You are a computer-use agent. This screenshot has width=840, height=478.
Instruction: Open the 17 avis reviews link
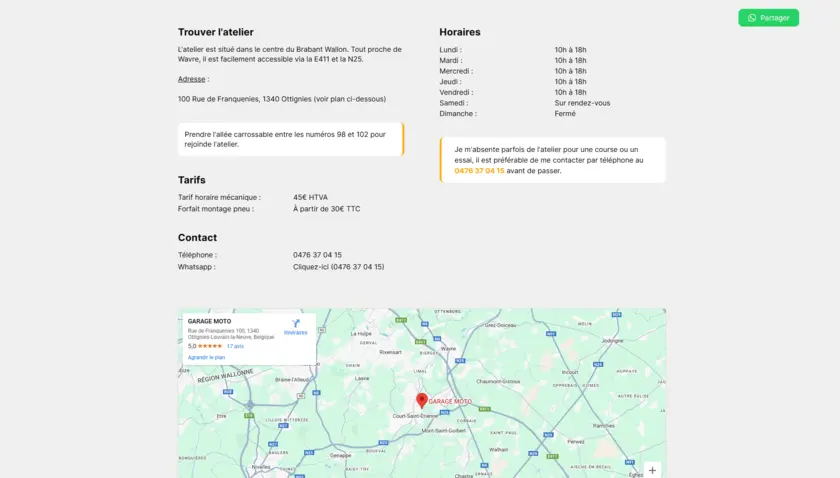tap(235, 346)
